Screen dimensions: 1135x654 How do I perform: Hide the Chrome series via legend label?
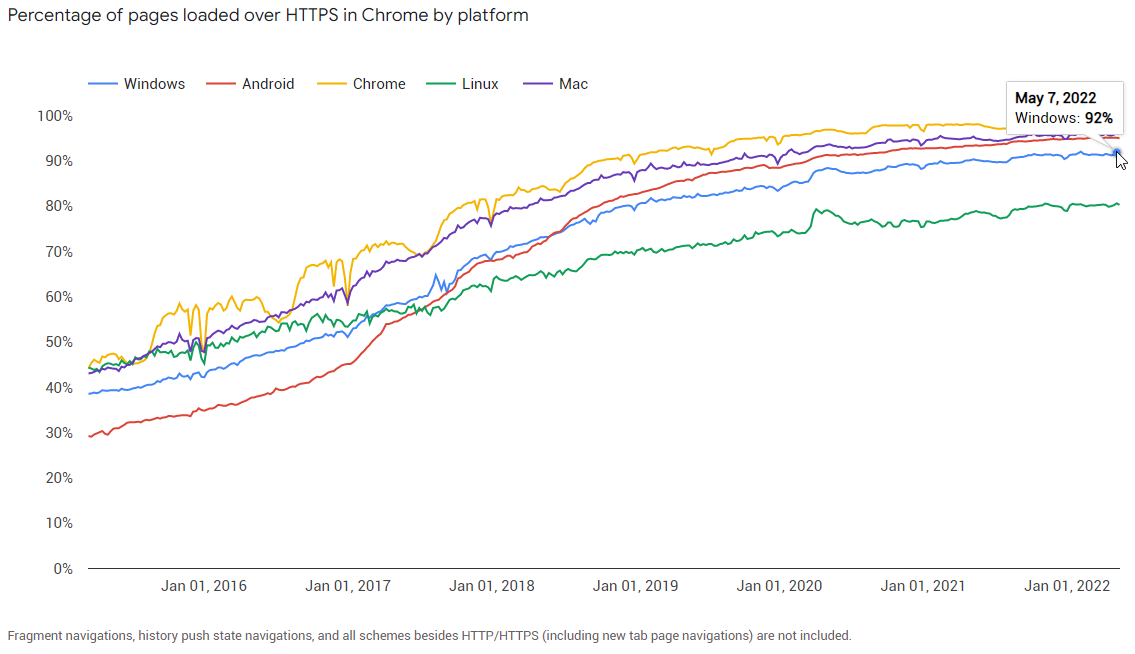pos(379,84)
